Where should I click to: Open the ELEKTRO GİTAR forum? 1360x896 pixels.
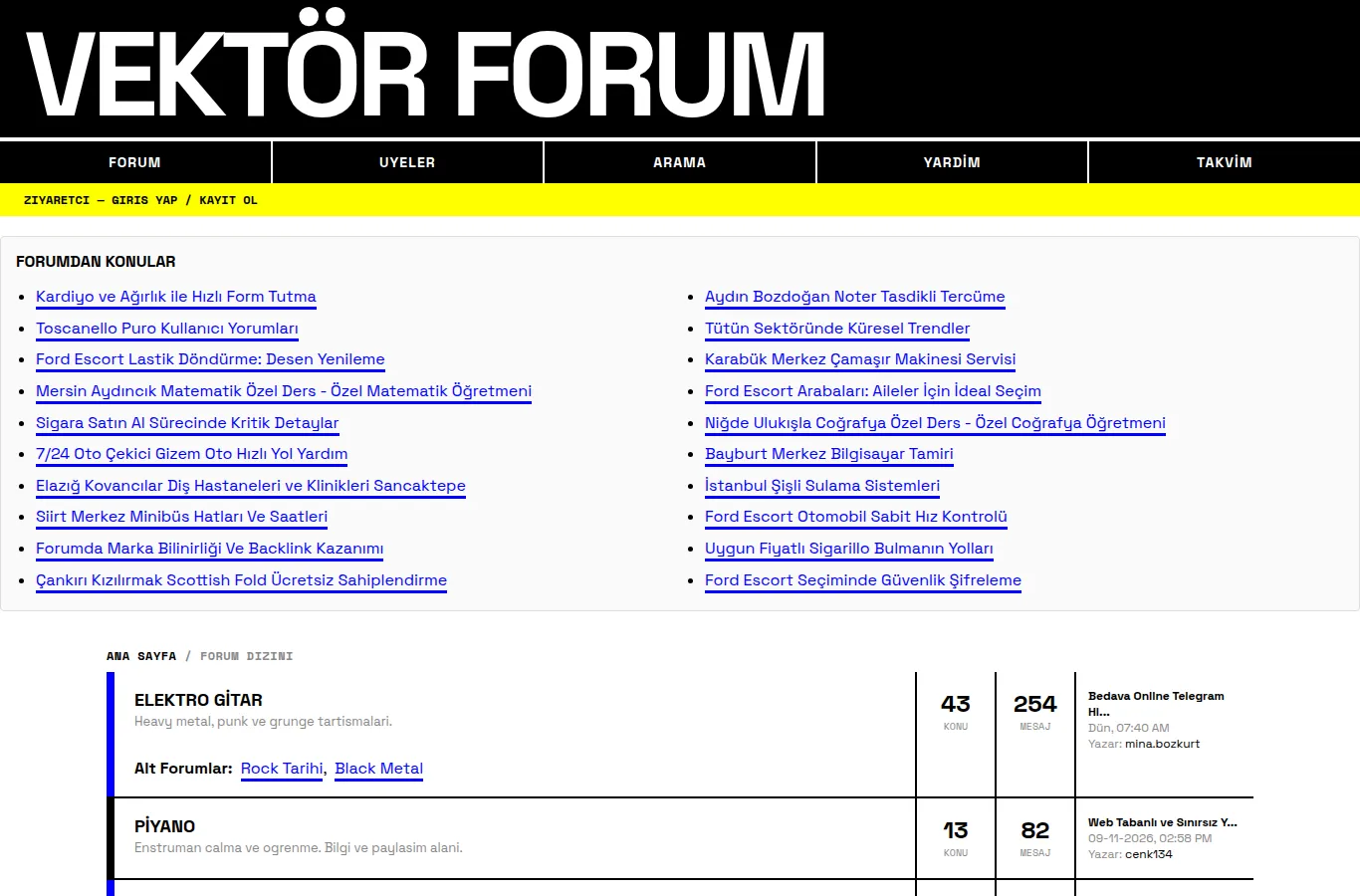coord(198,700)
